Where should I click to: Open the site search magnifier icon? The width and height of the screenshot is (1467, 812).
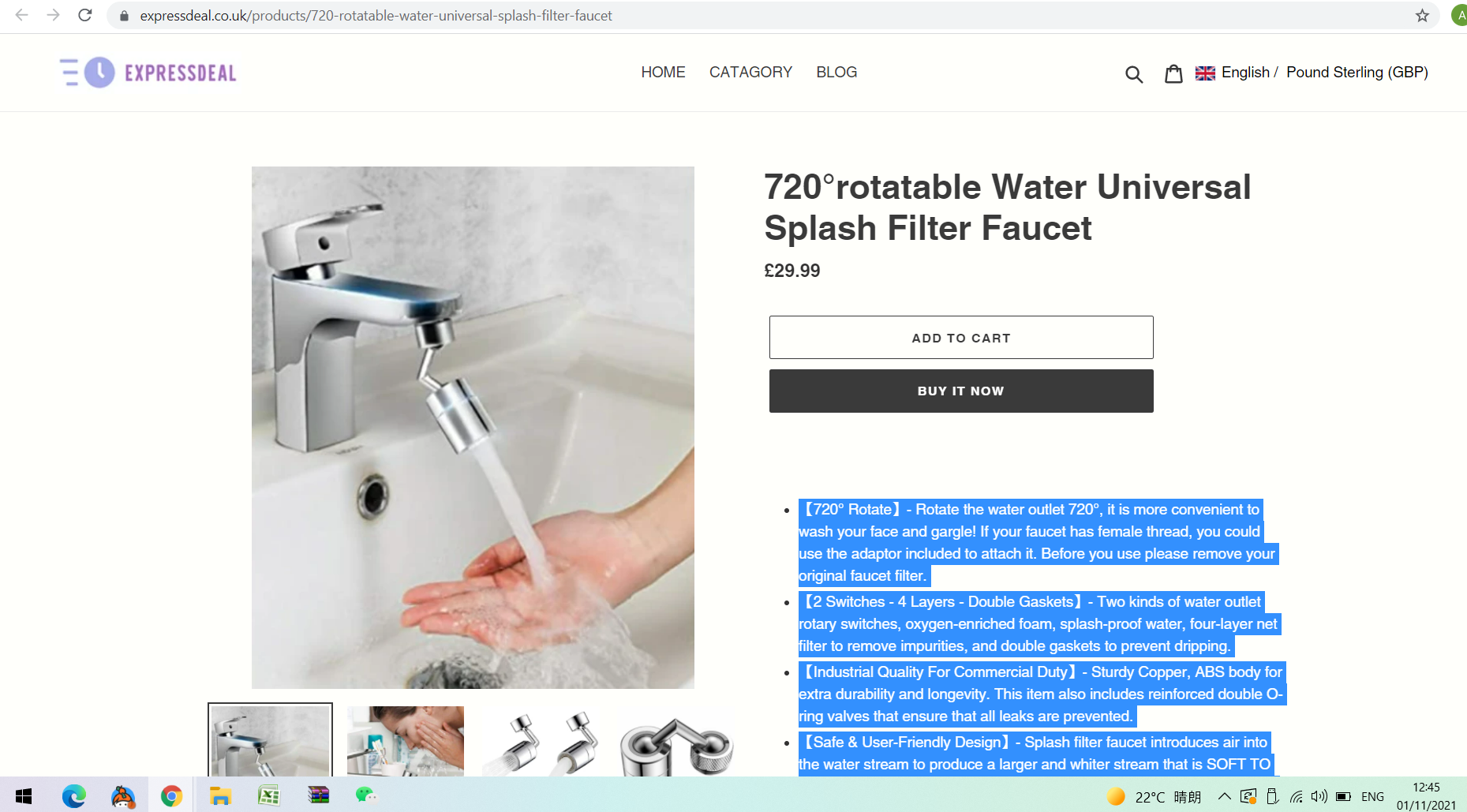[x=1134, y=74]
